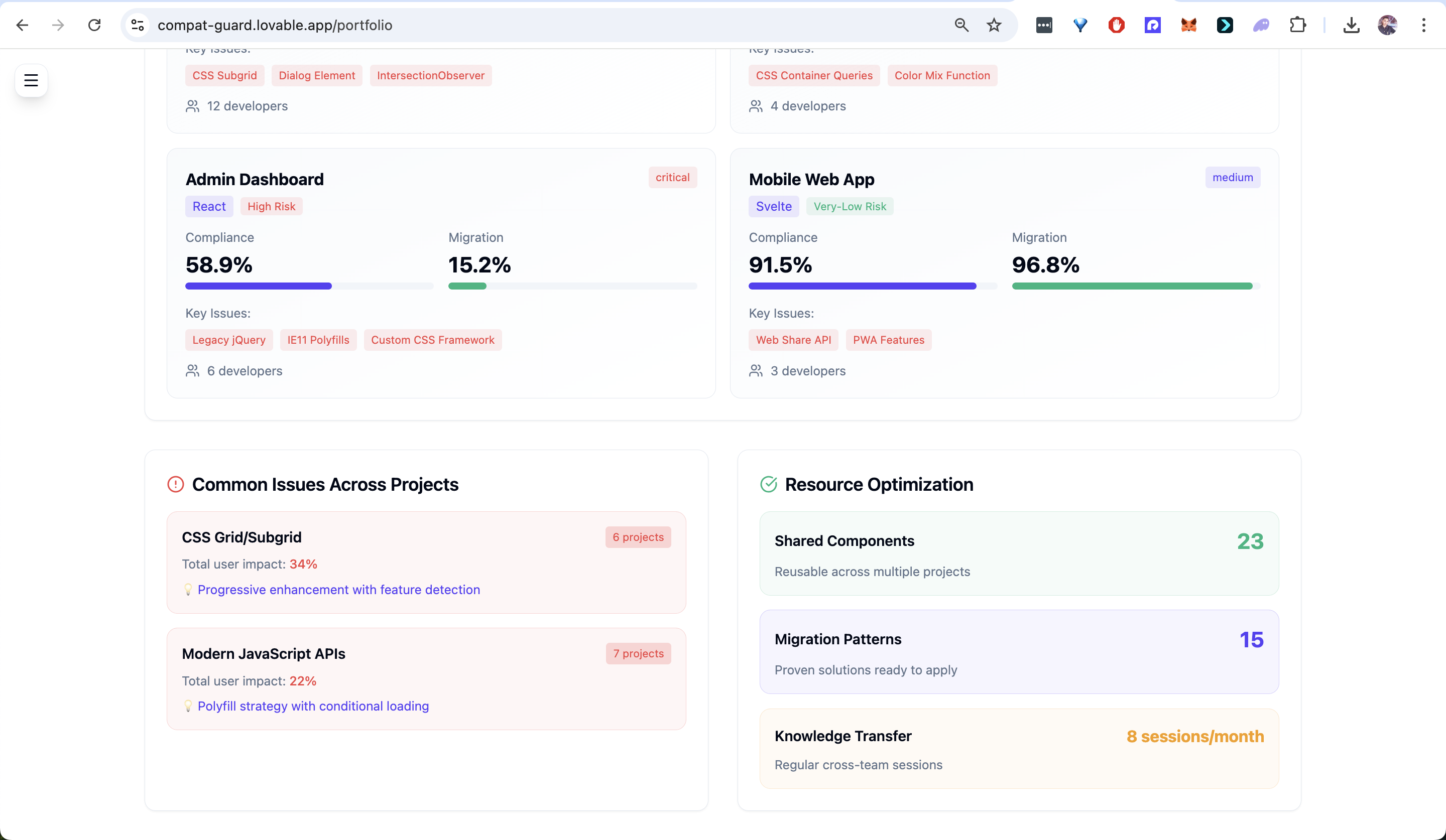Click the address bar URL field
Screen dimensions: 1446x840
(x=517, y=25)
